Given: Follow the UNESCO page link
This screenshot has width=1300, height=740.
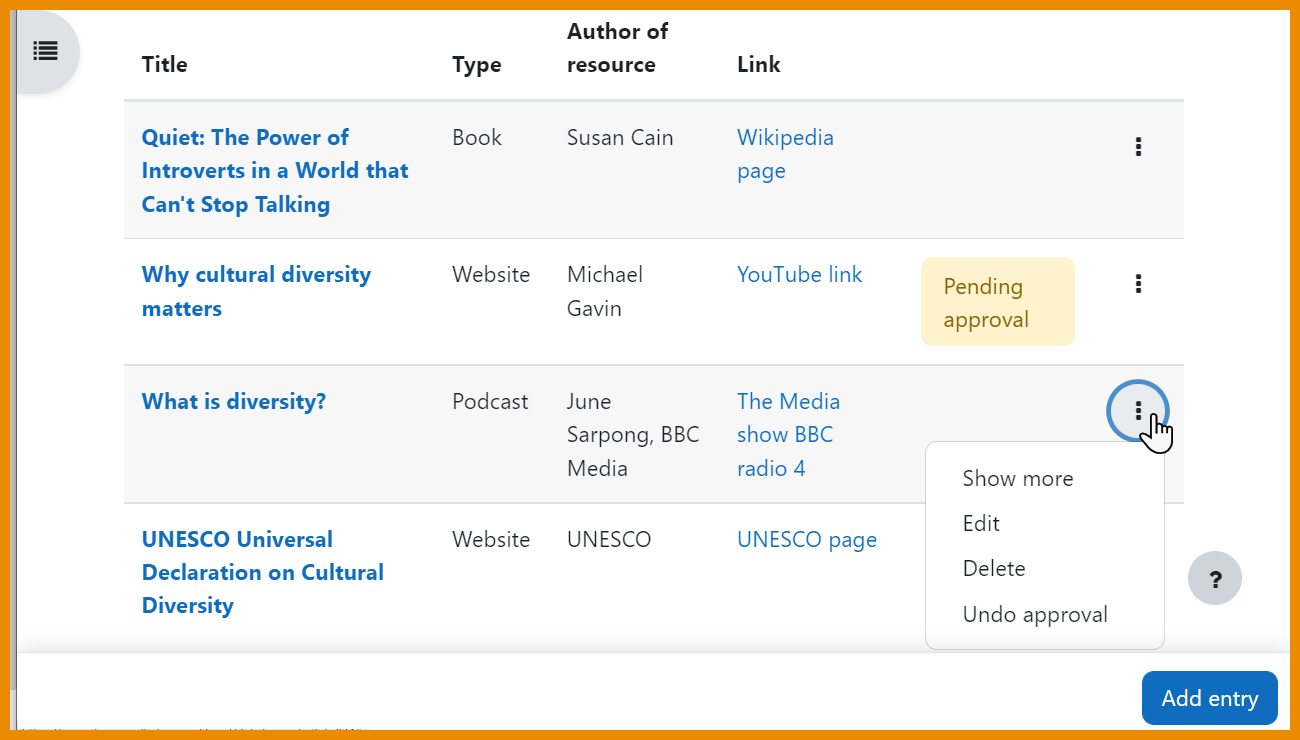Looking at the screenshot, I should pos(806,540).
